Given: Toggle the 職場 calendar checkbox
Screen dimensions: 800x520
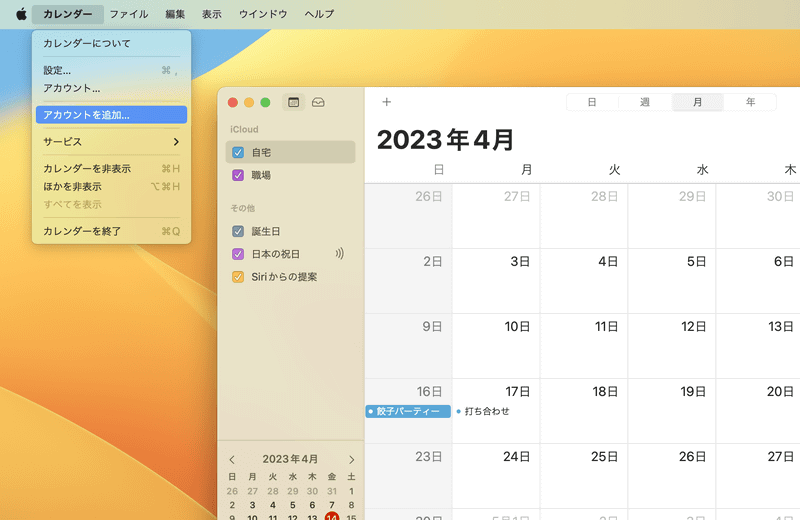Looking at the screenshot, I should point(238,175).
